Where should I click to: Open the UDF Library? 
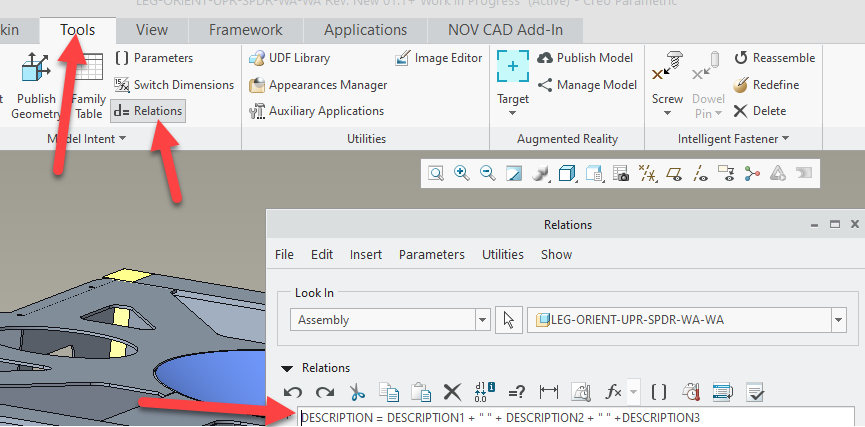tap(289, 58)
